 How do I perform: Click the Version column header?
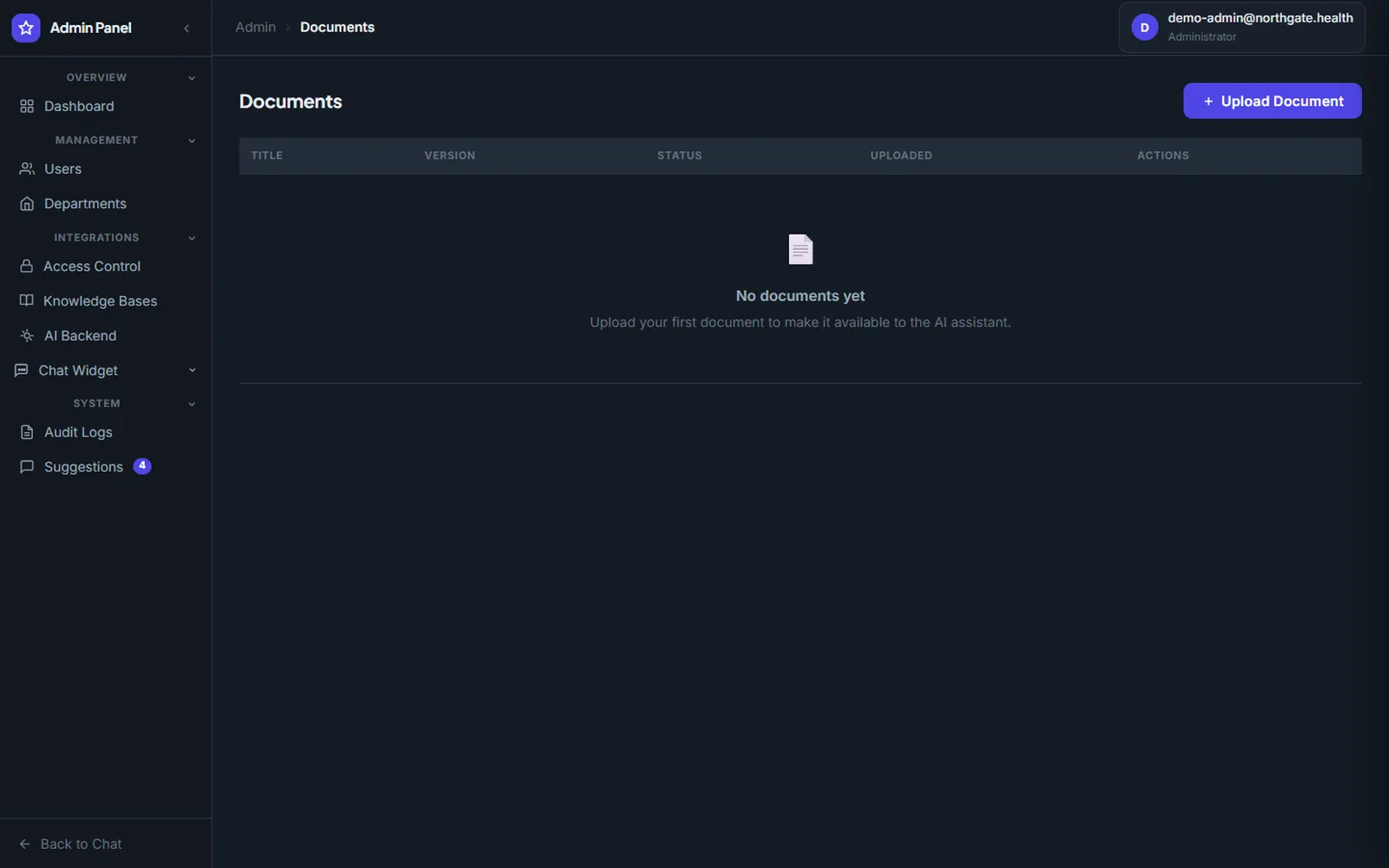pyautogui.click(x=450, y=155)
